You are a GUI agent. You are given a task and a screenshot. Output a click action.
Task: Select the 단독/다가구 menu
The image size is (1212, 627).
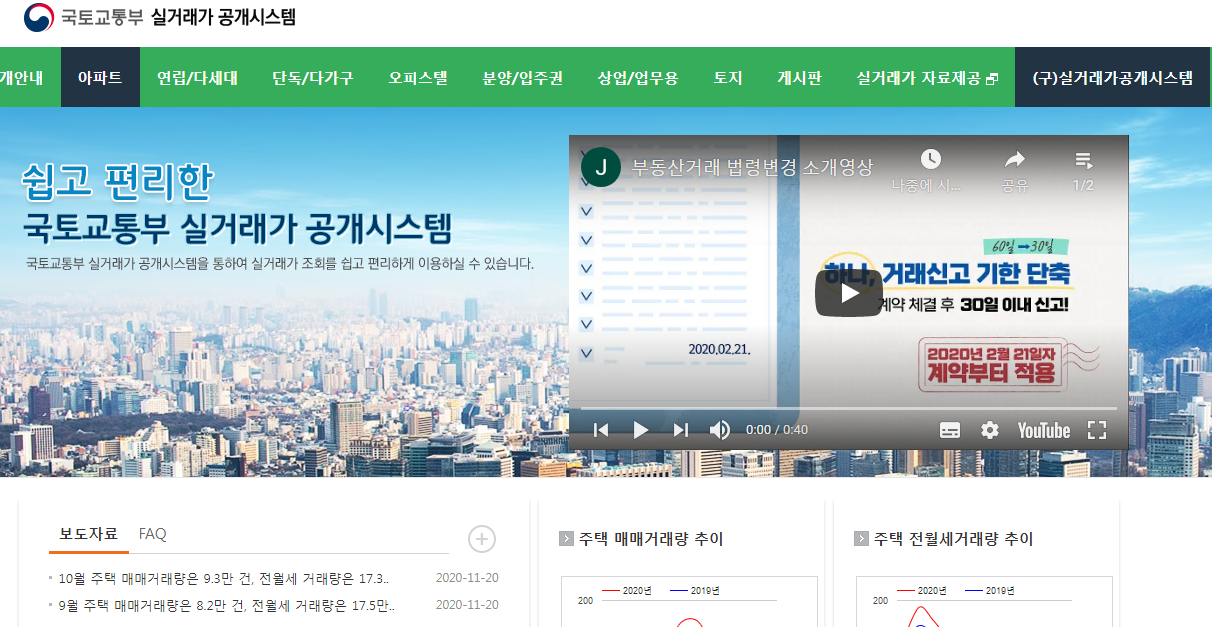[313, 77]
